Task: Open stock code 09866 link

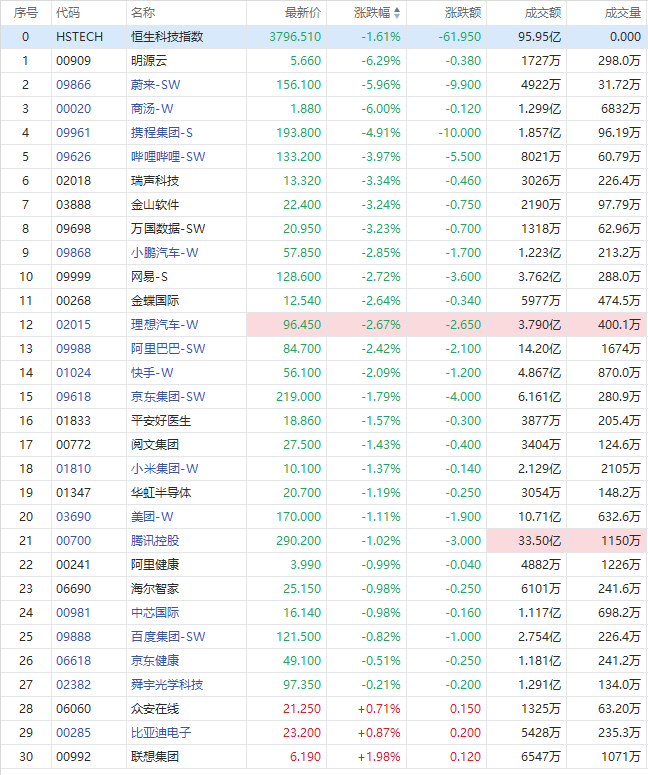Action: [x=74, y=85]
